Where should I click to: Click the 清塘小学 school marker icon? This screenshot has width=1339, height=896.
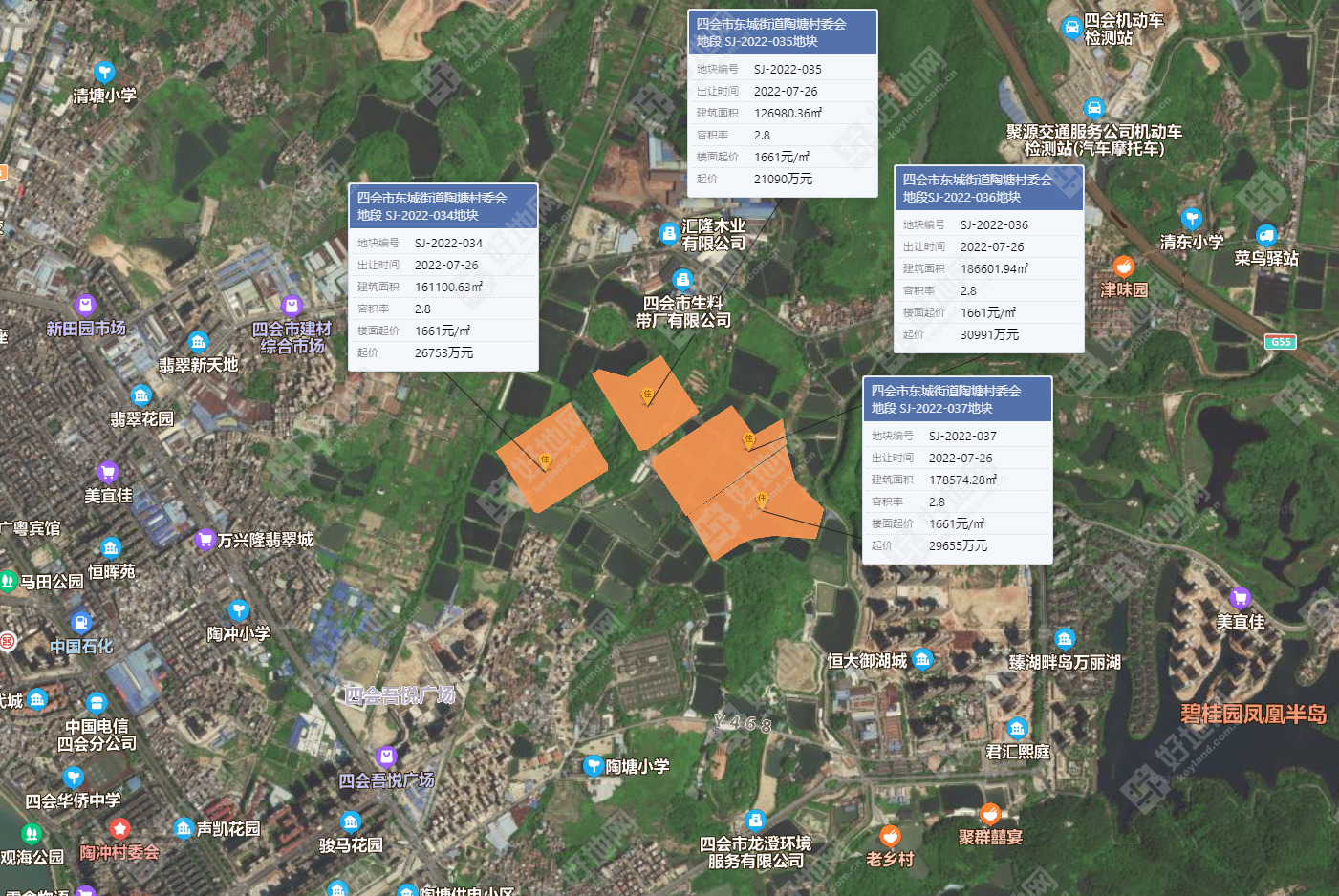[x=105, y=72]
